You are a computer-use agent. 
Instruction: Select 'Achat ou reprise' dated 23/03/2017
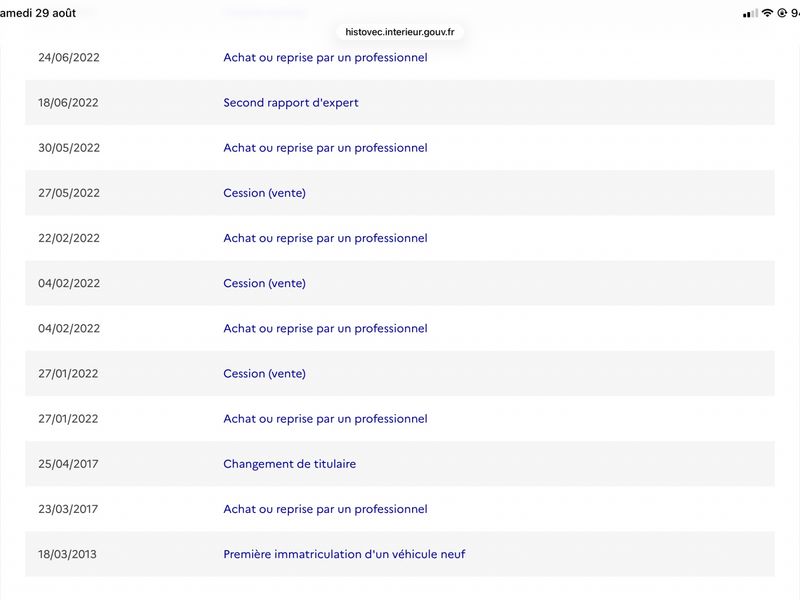[325, 509]
